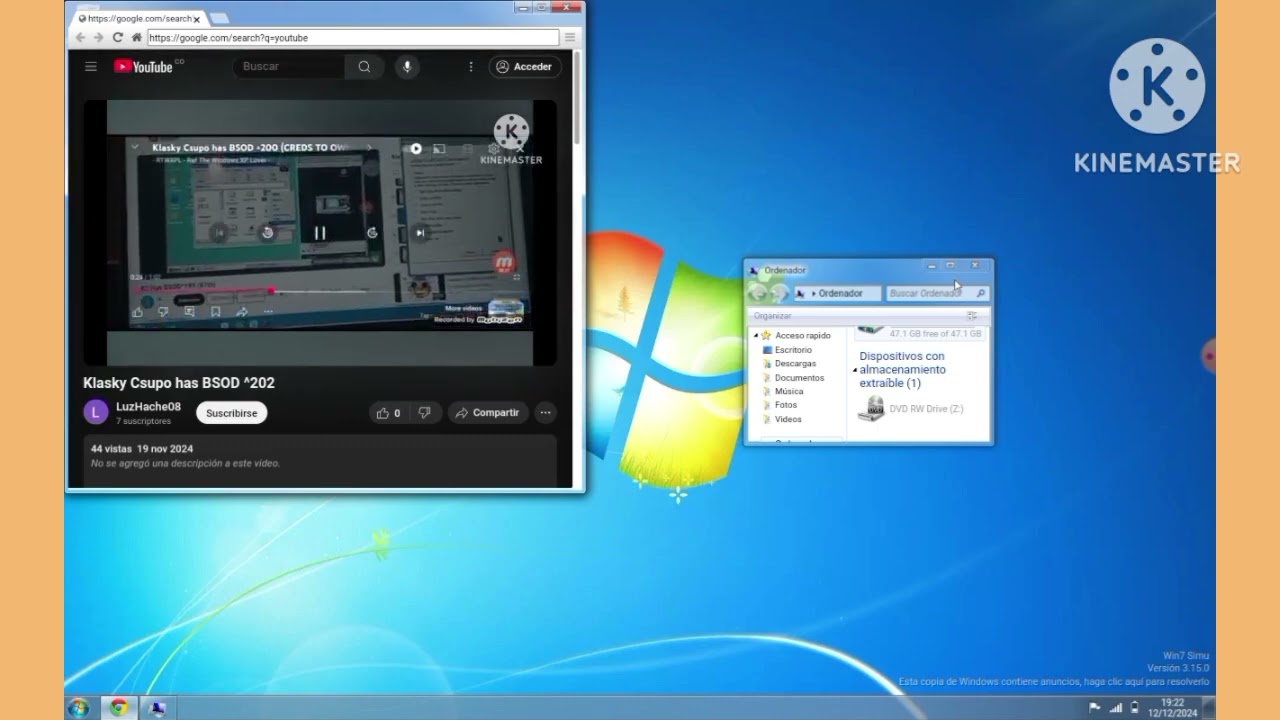
Task: Dislike the video with thumbs down
Action: [424, 413]
